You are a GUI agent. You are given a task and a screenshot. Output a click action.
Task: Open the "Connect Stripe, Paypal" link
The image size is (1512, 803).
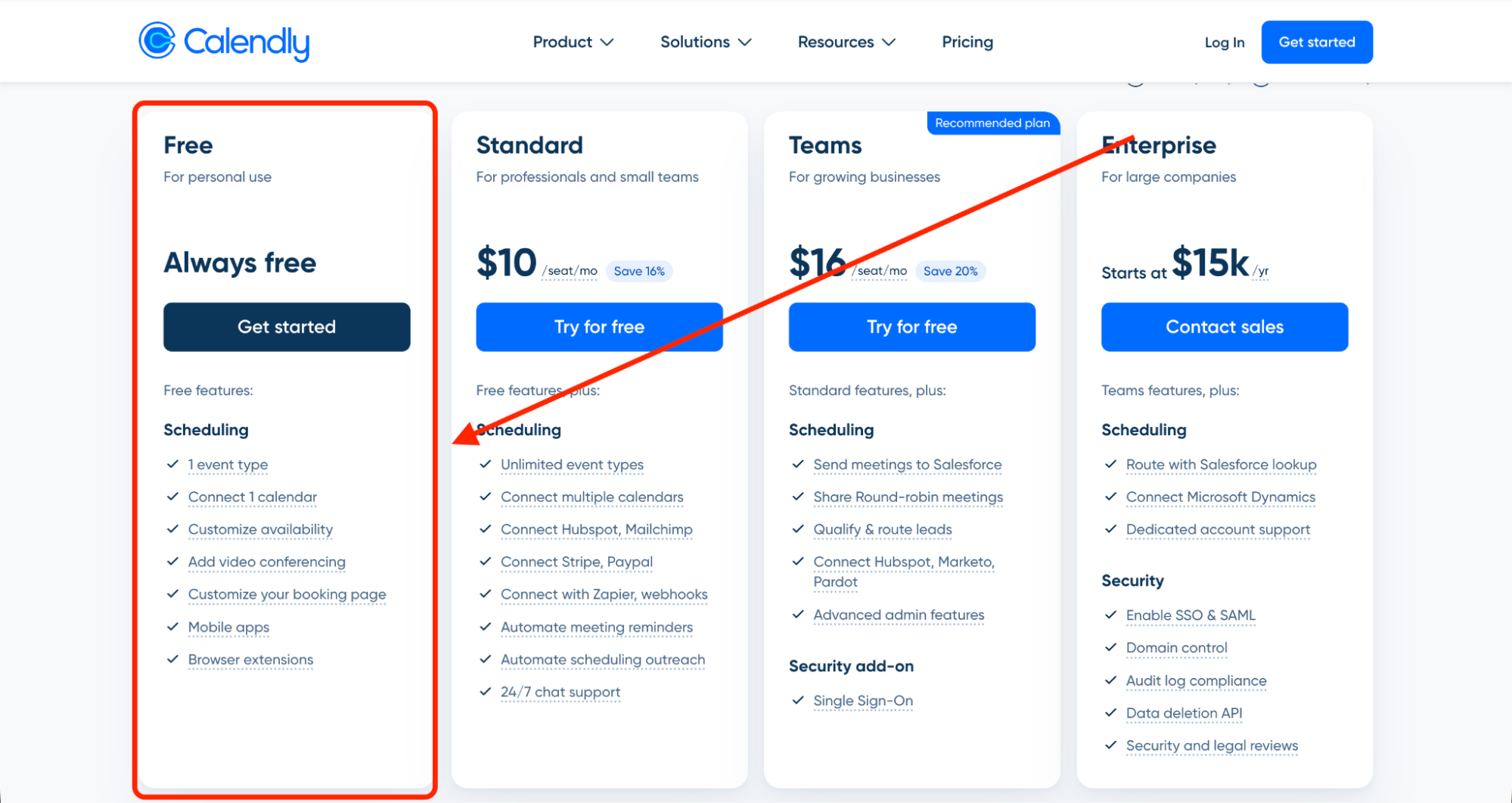[576, 562]
